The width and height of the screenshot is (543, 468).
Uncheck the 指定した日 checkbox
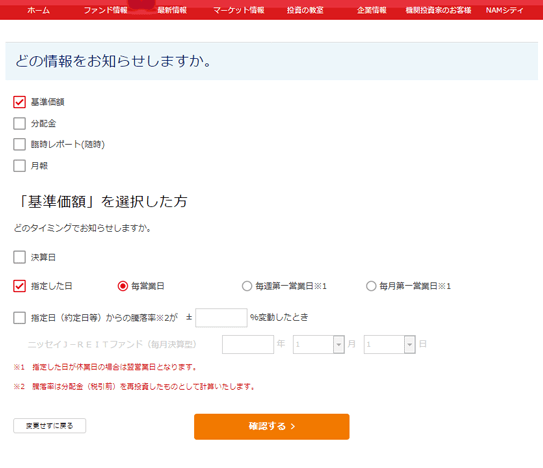pyautogui.click(x=19, y=286)
